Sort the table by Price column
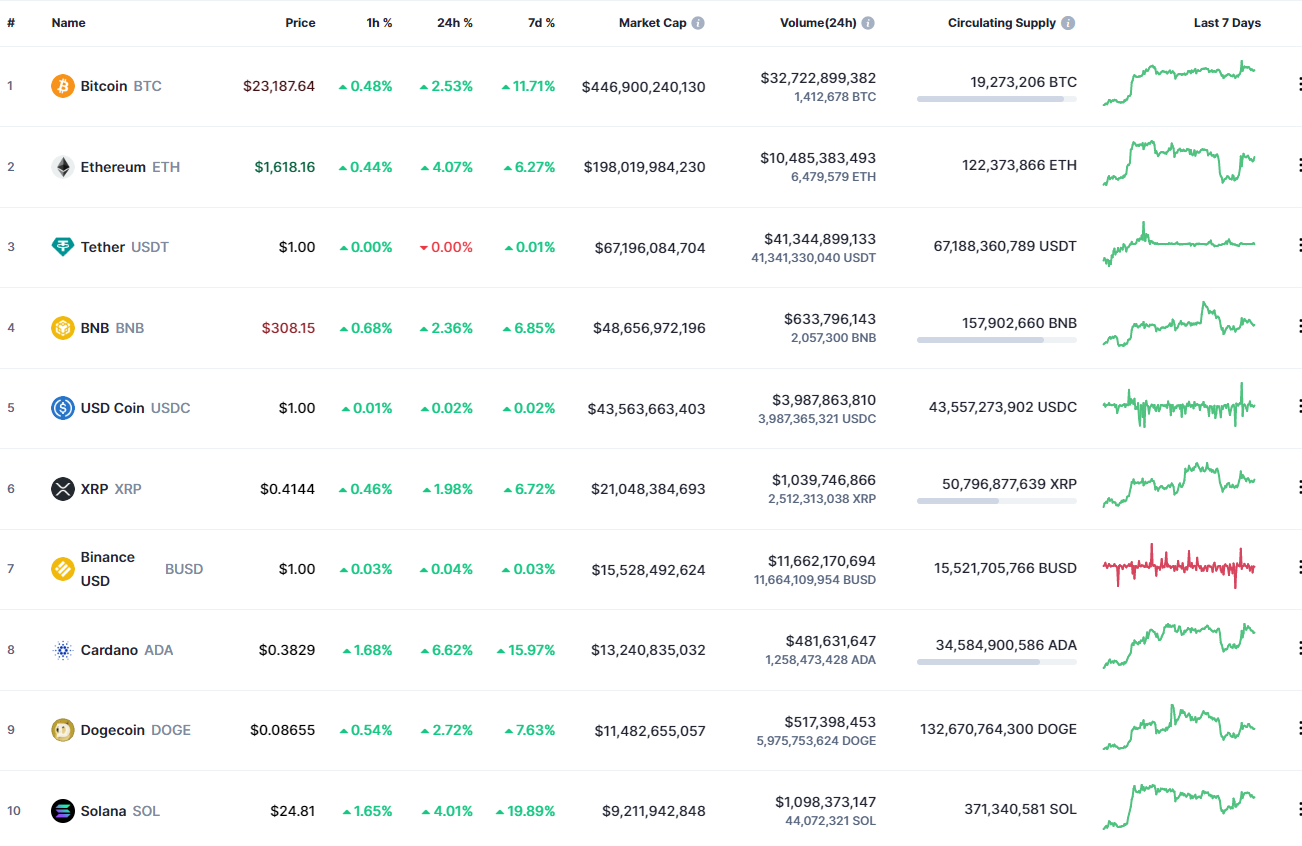Screen dimensions: 1302x846 [300, 22]
